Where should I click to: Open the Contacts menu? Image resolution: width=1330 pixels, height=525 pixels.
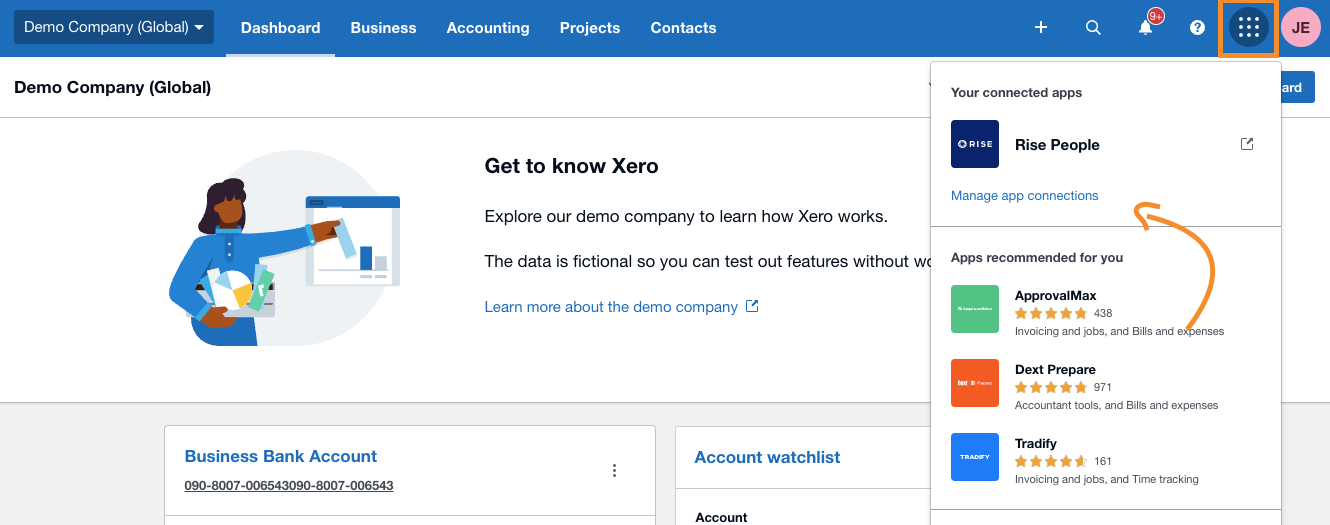[683, 28]
